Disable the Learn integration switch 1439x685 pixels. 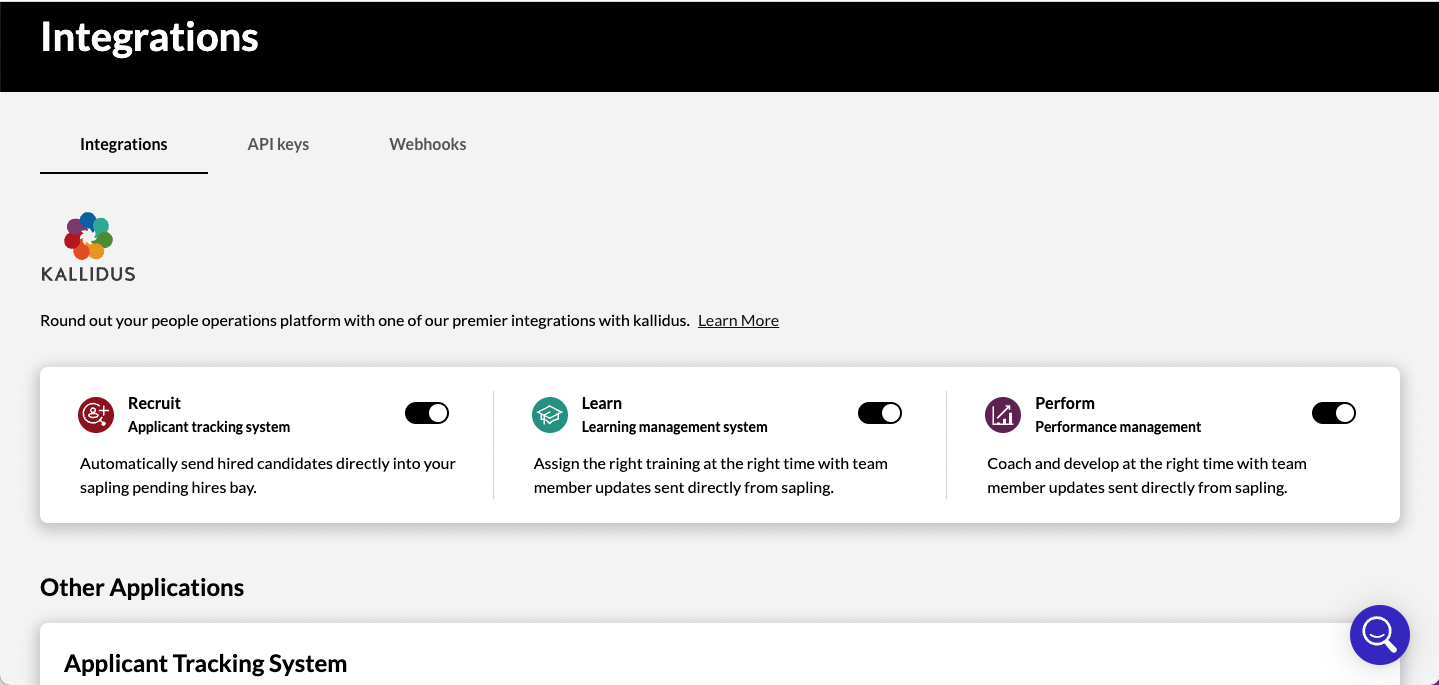pos(880,413)
